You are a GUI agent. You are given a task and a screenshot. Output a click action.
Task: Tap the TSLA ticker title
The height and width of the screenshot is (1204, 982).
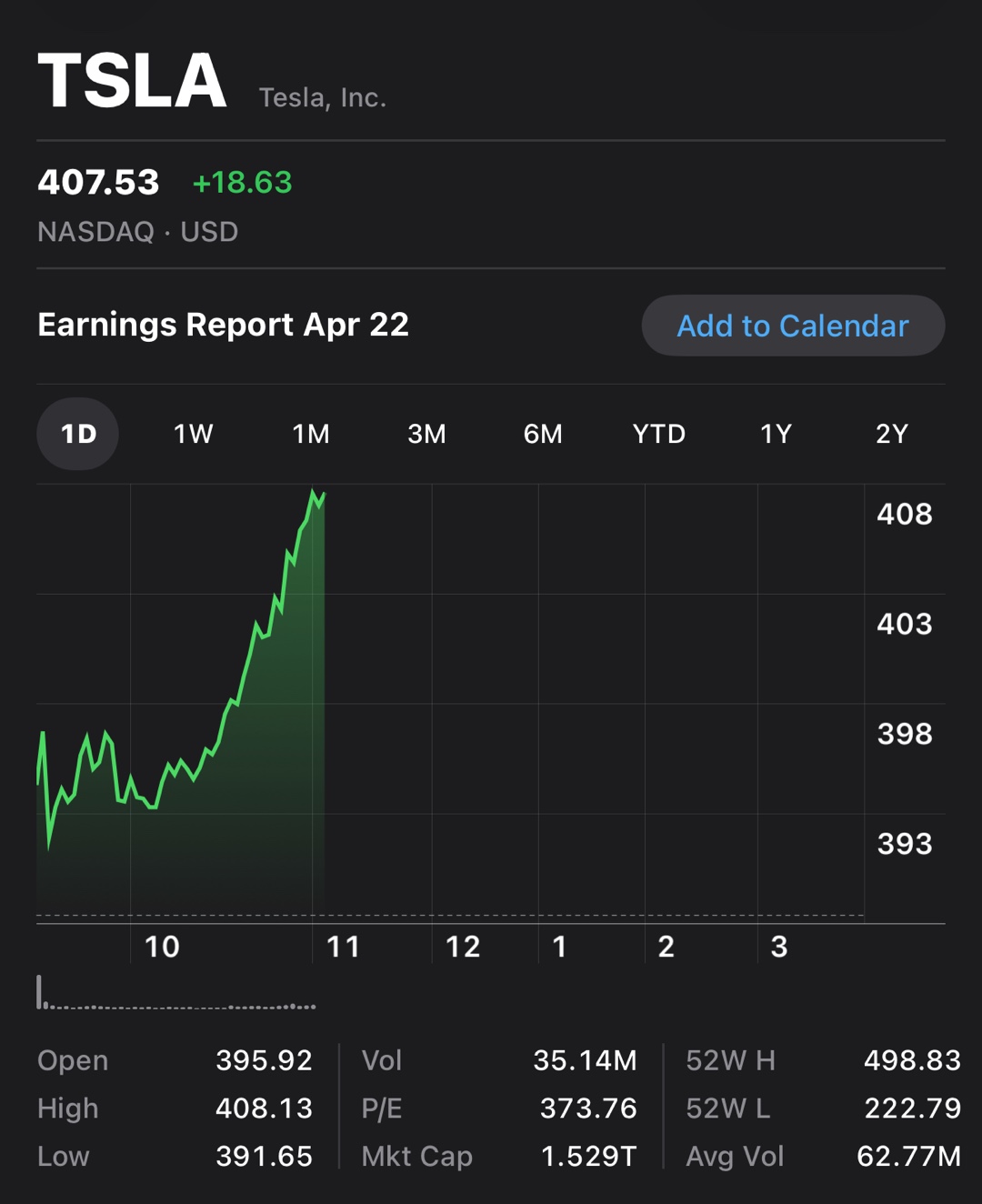click(132, 80)
